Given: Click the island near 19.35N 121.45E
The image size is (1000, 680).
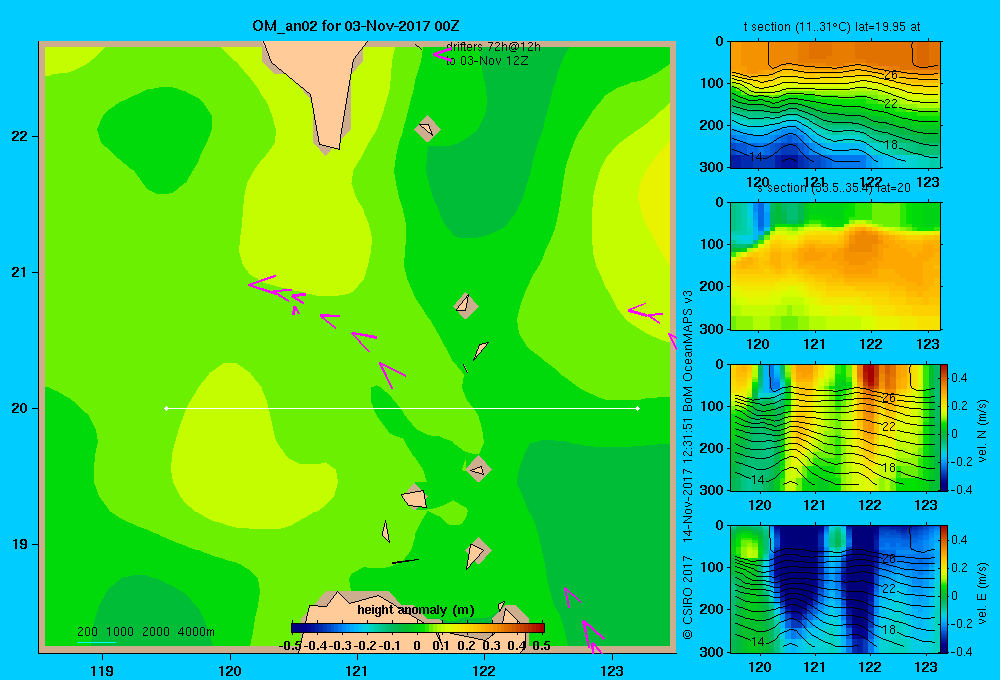Looking at the screenshot, I should (415, 497).
